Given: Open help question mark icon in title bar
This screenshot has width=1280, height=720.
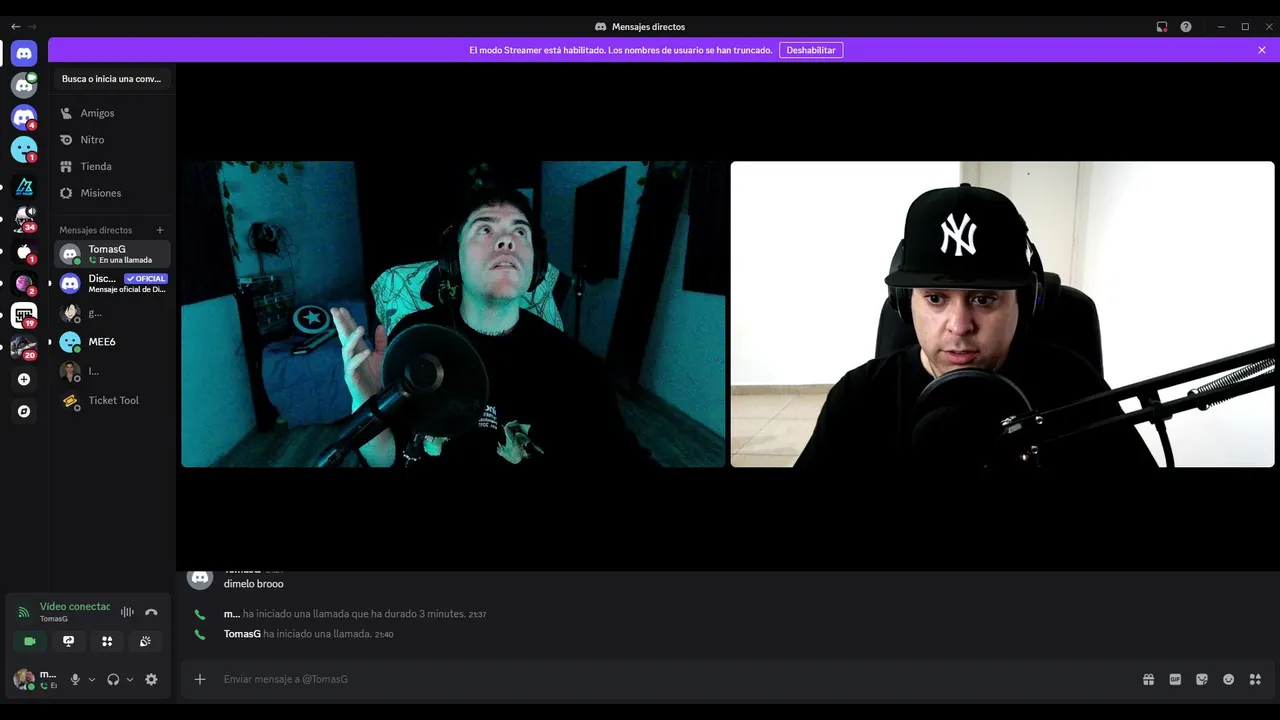Looking at the screenshot, I should [x=1186, y=27].
